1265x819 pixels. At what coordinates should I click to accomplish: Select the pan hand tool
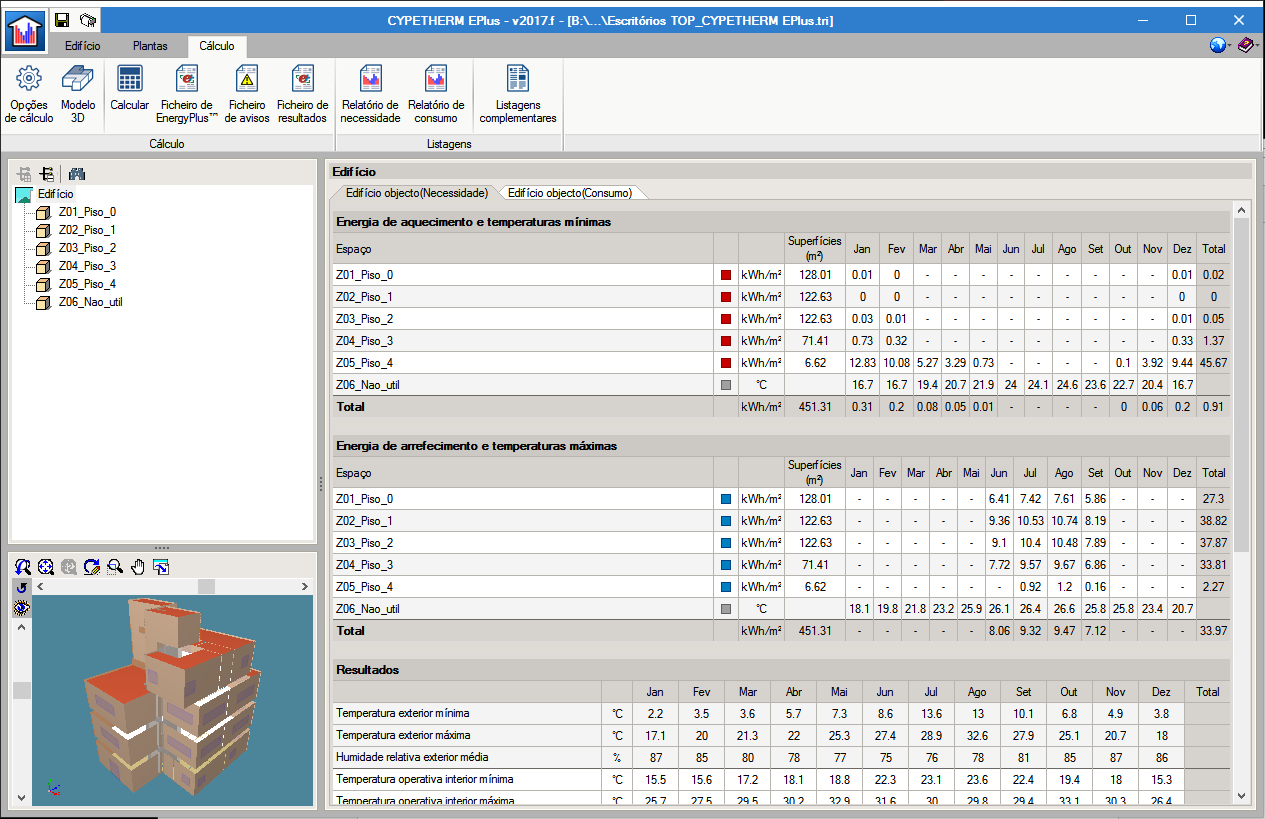pos(138,566)
